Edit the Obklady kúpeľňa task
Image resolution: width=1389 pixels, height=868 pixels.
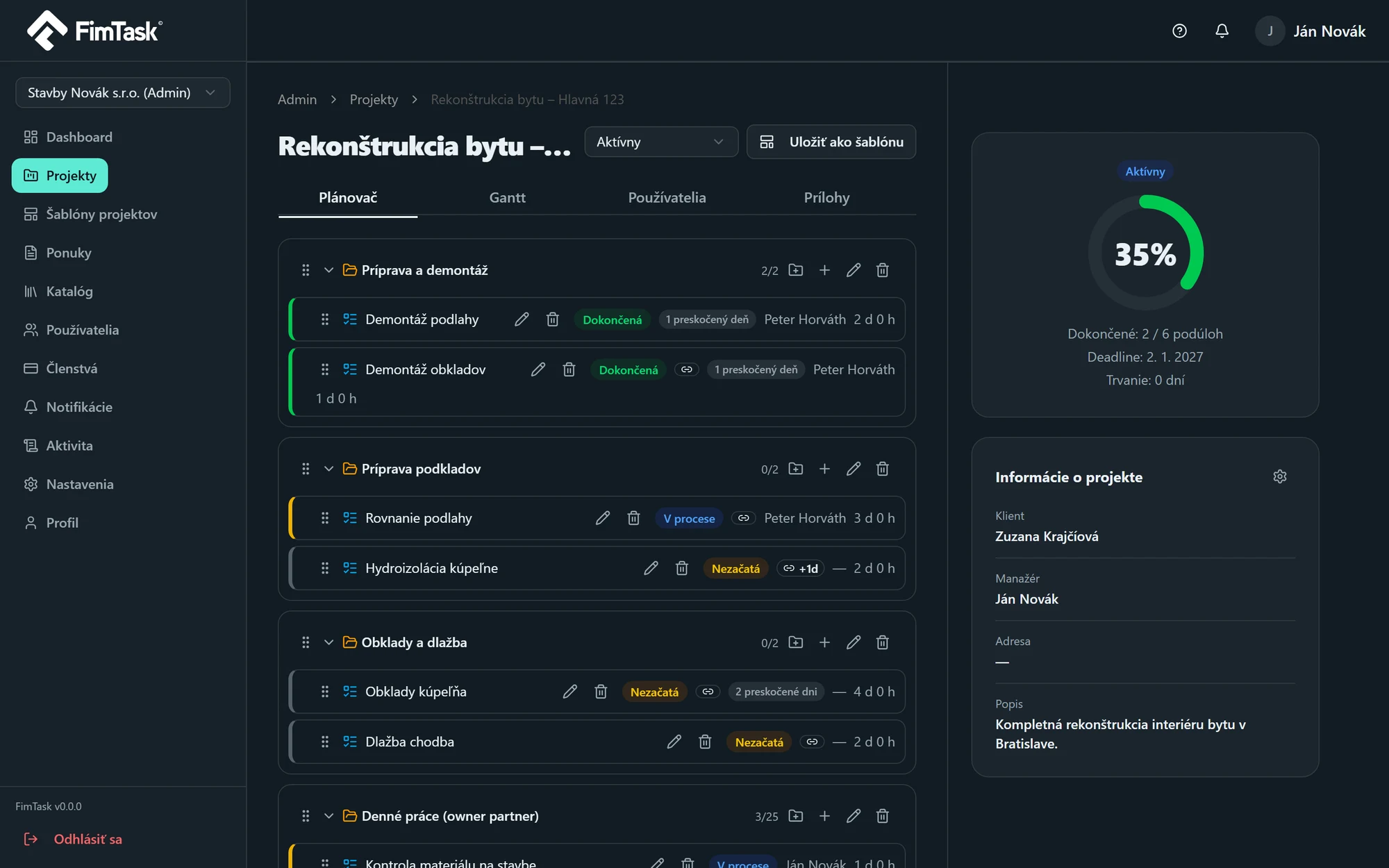coord(570,692)
